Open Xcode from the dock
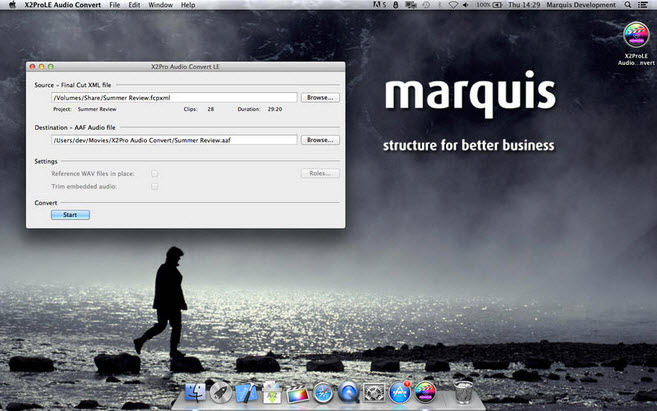657x411 pixels. click(246, 393)
